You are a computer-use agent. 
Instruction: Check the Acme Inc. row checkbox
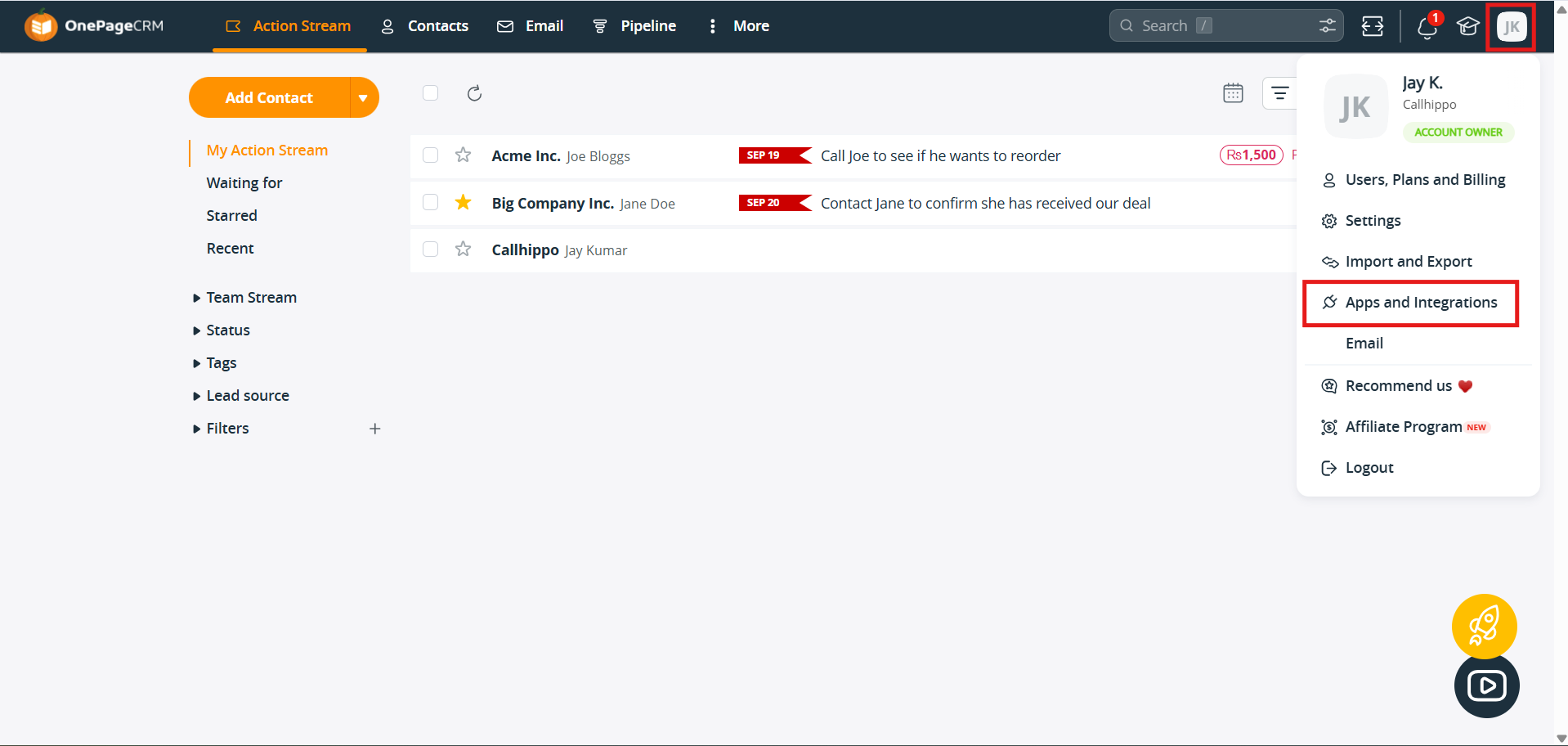430,155
